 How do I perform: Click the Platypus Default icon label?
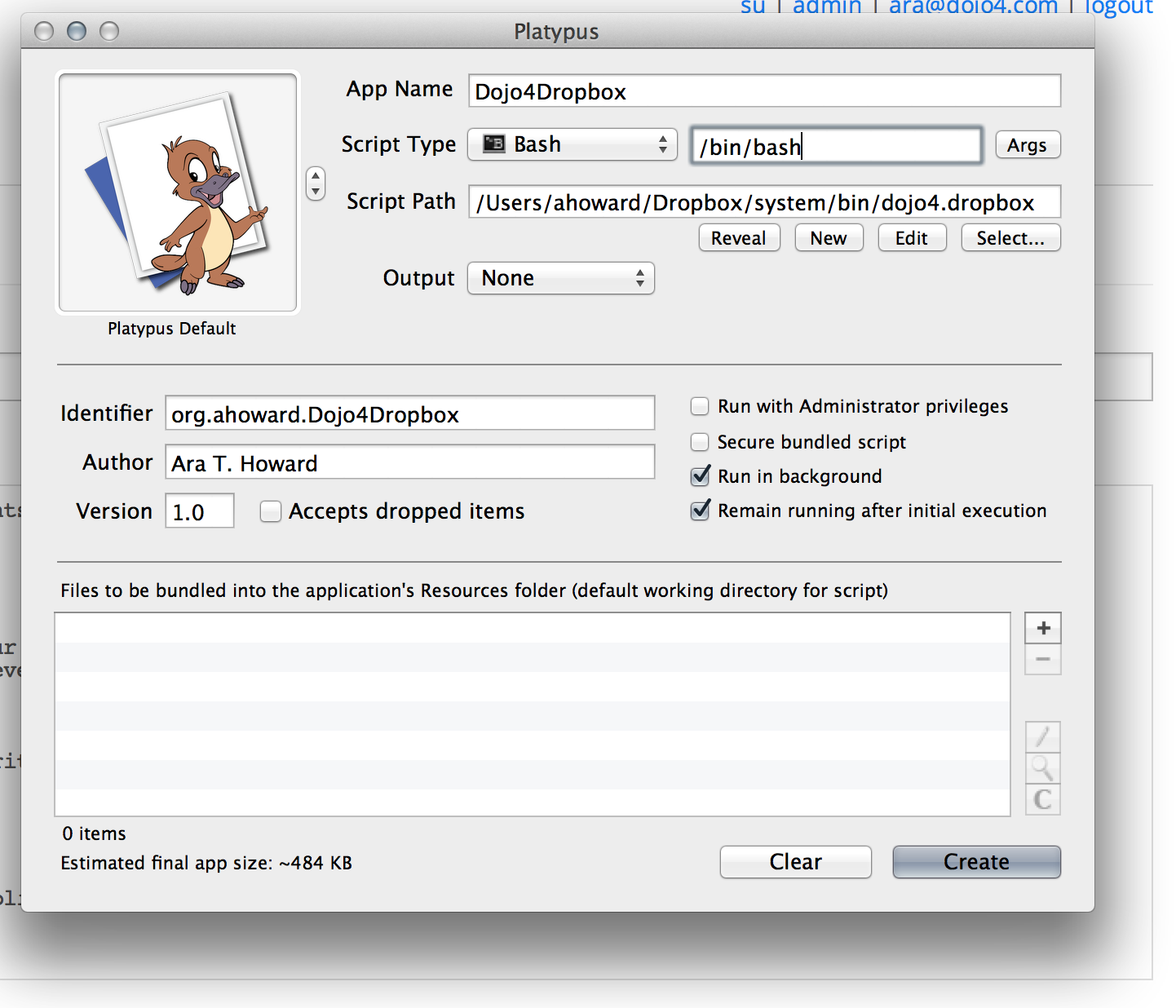172,329
